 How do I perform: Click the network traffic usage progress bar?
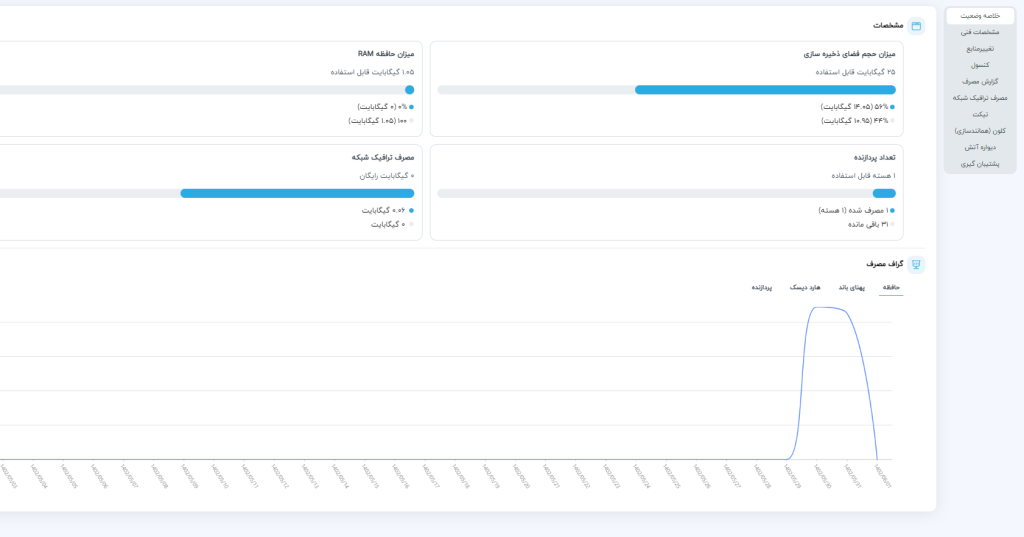pos(297,193)
